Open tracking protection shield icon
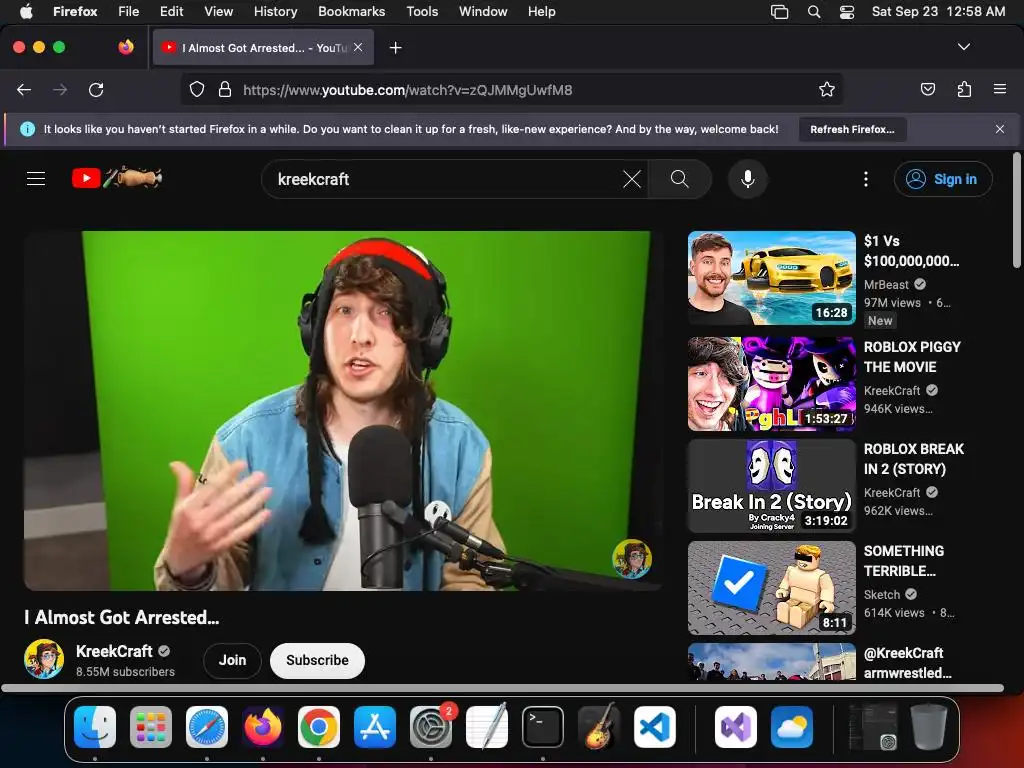This screenshot has width=1024, height=768. pos(197,89)
